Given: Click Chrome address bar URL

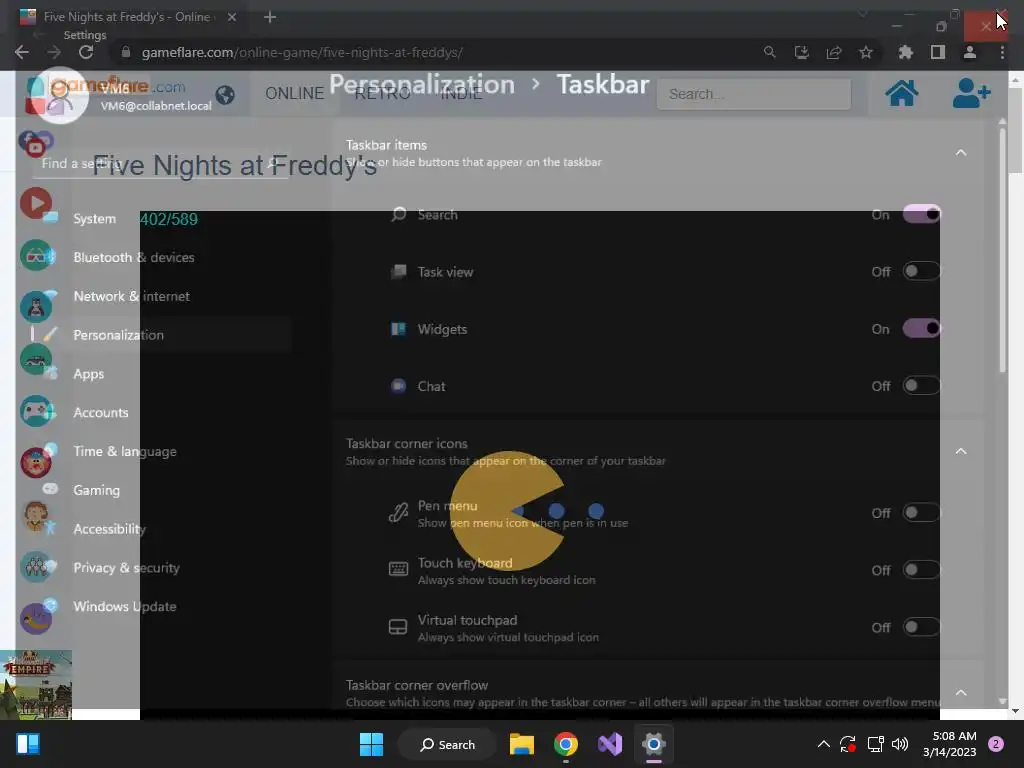Looking at the screenshot, I should (x=302, y=52).
